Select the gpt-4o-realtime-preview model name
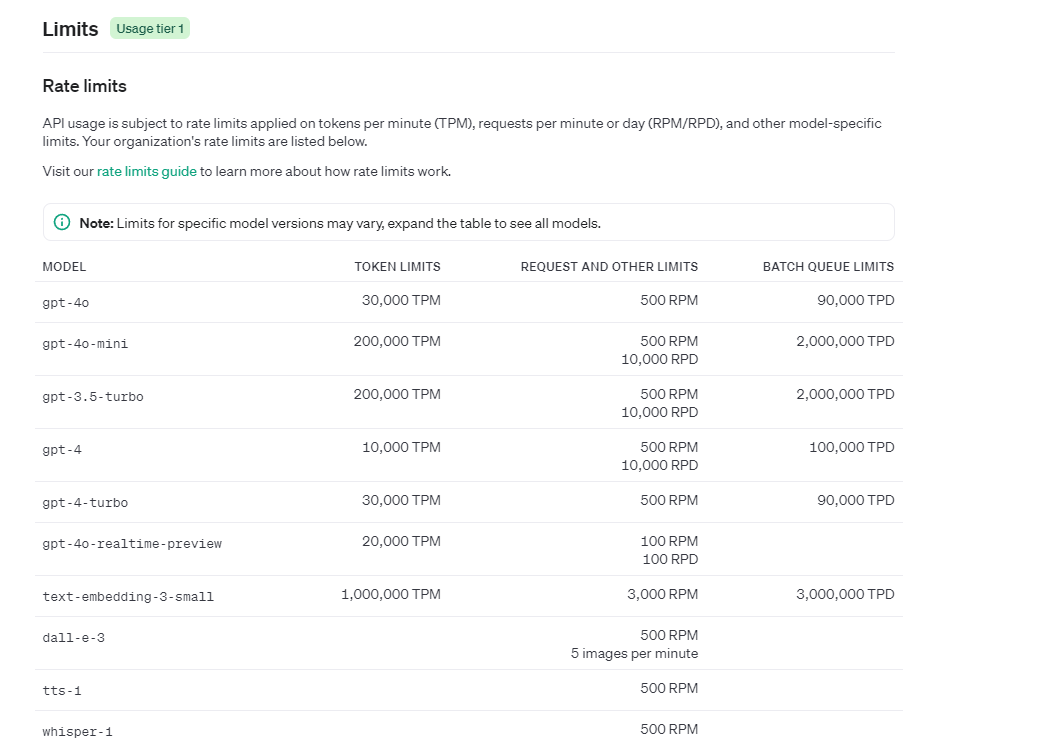Image resolution: width=1038 pixels, height=756 pixels. pos(132,544)
